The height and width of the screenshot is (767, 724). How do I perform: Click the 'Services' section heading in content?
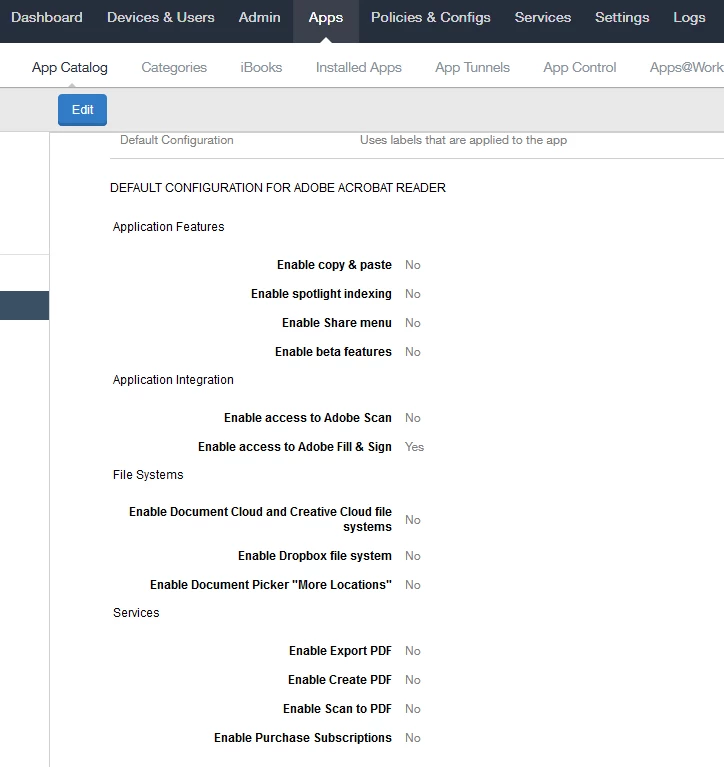coord(136,613)
